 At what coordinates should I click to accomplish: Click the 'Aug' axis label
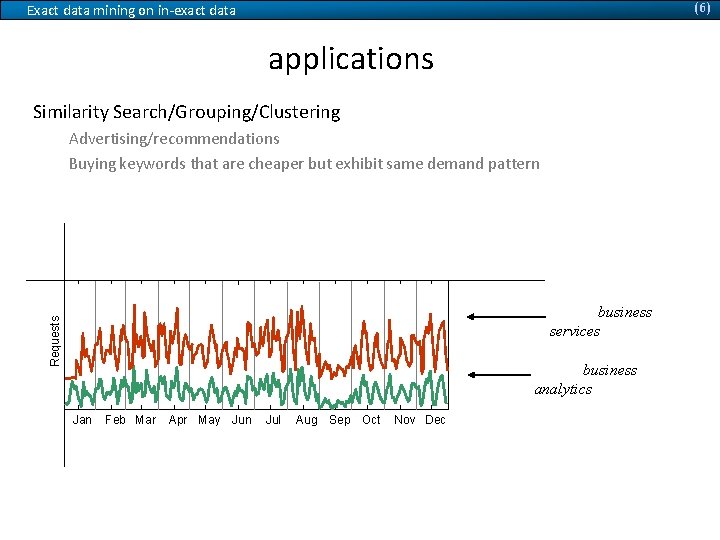(306, 420)
